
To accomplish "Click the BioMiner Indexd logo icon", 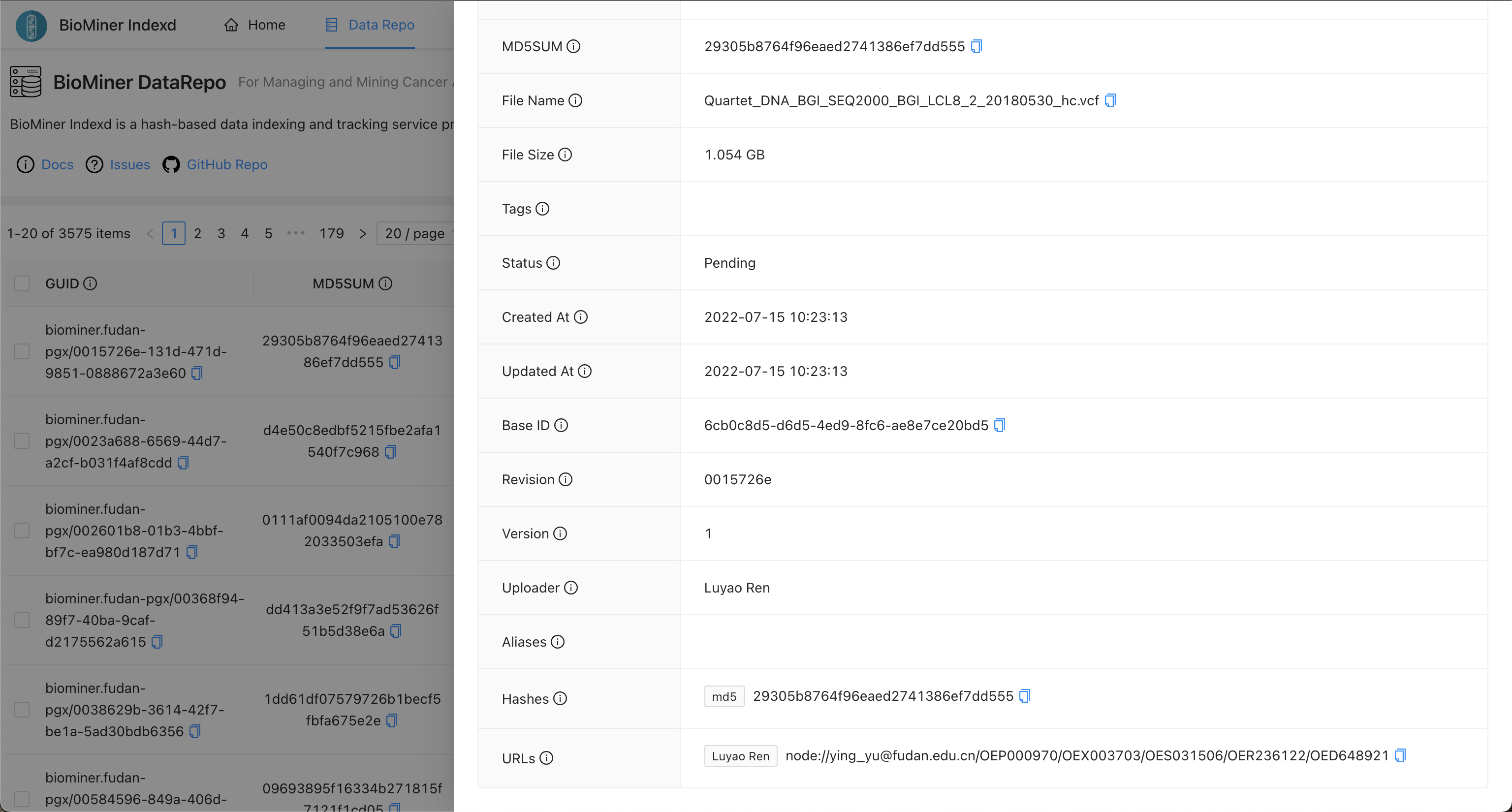I will [31, 25].
